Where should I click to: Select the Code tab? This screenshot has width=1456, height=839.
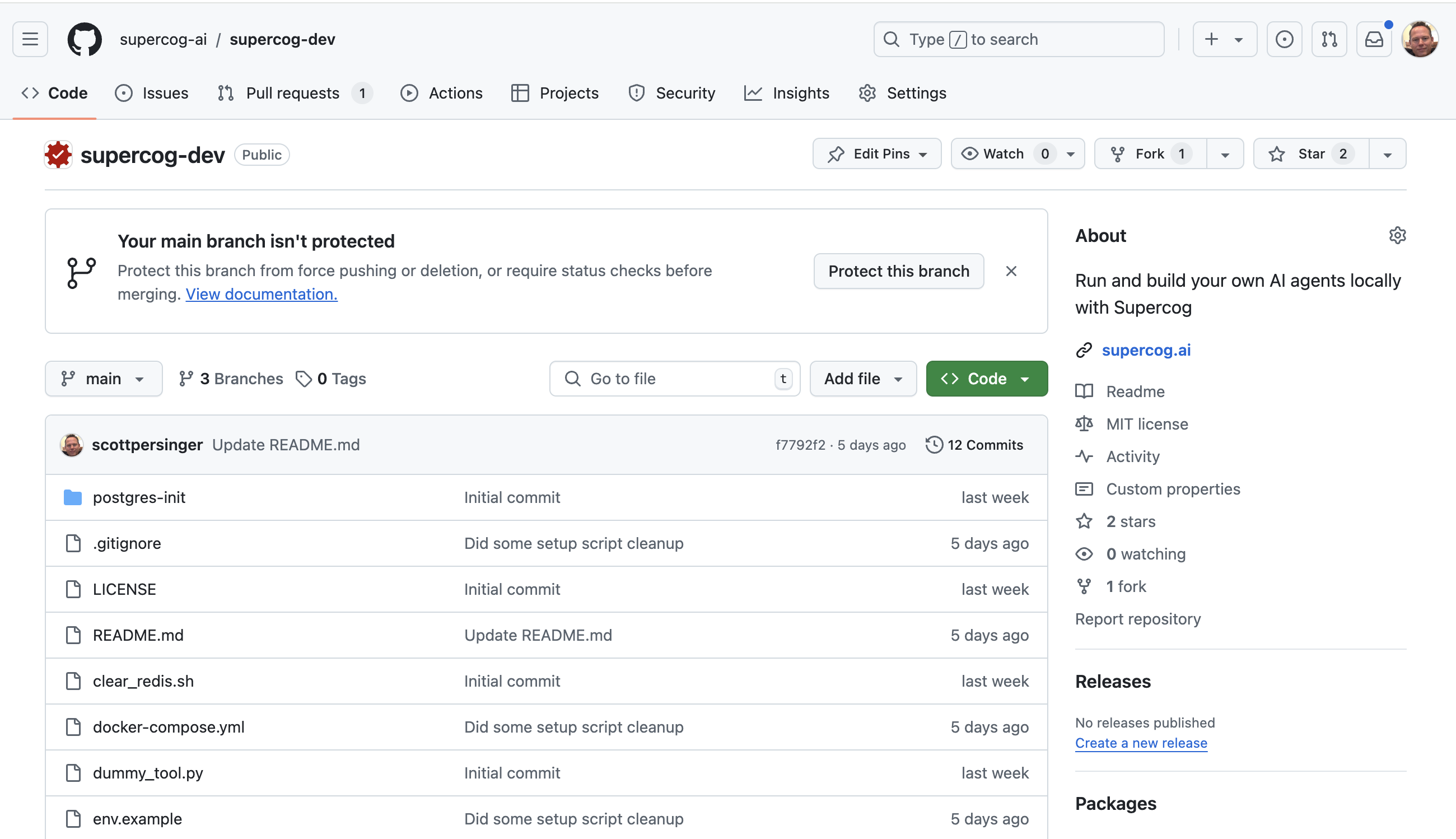pyautogui.click(x=55, y=93)
